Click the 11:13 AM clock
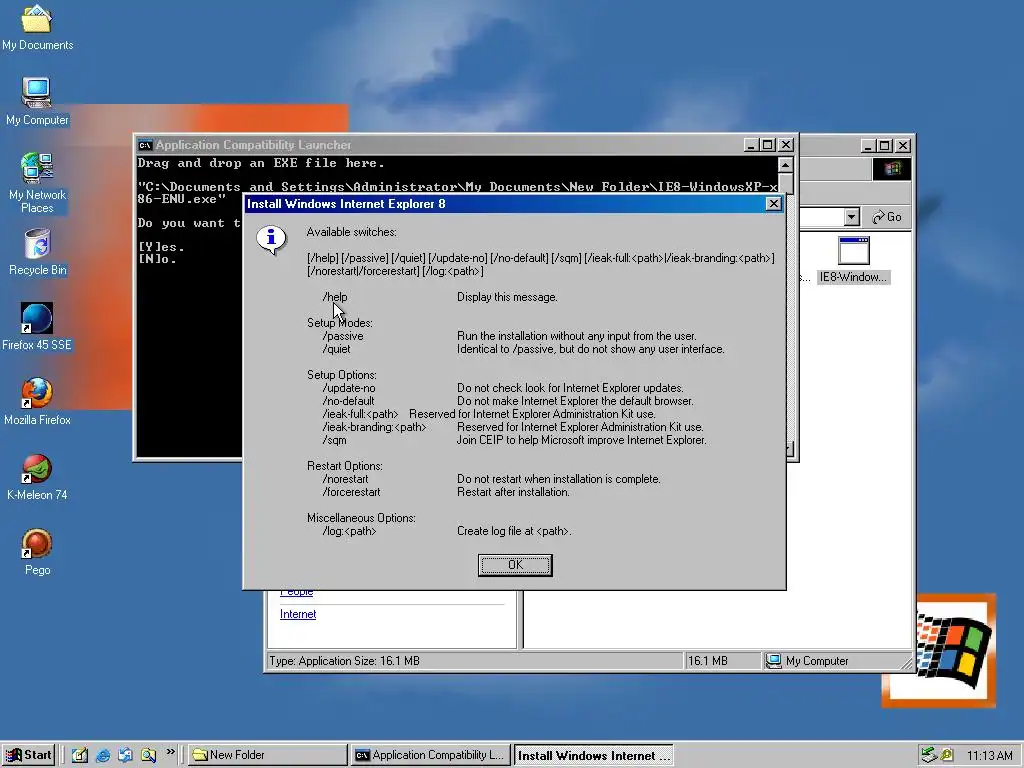The width and height of the screenshot is (1024, 768). [989, 756]
